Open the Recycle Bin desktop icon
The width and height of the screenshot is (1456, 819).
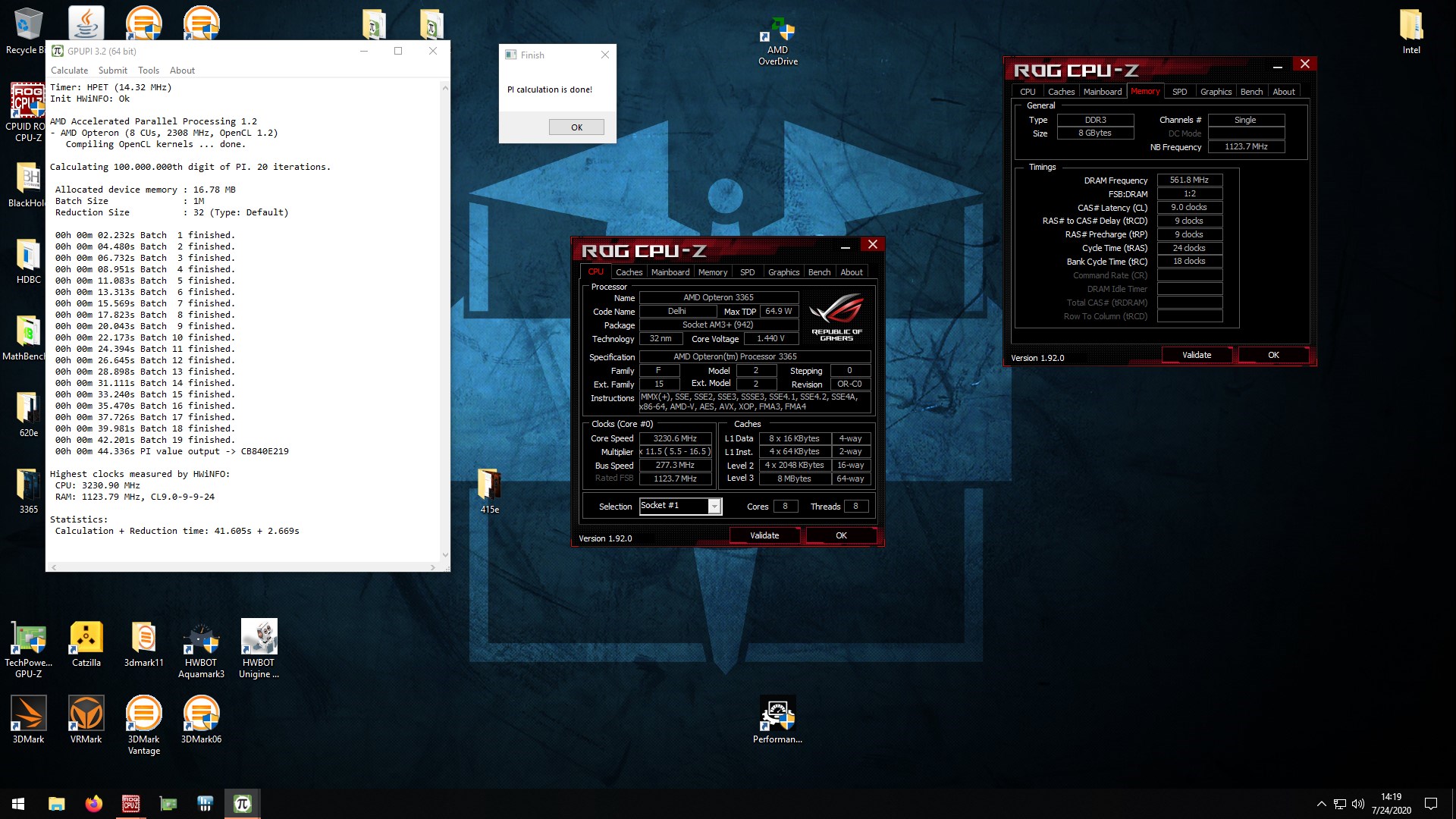click(x=27, y=30)
